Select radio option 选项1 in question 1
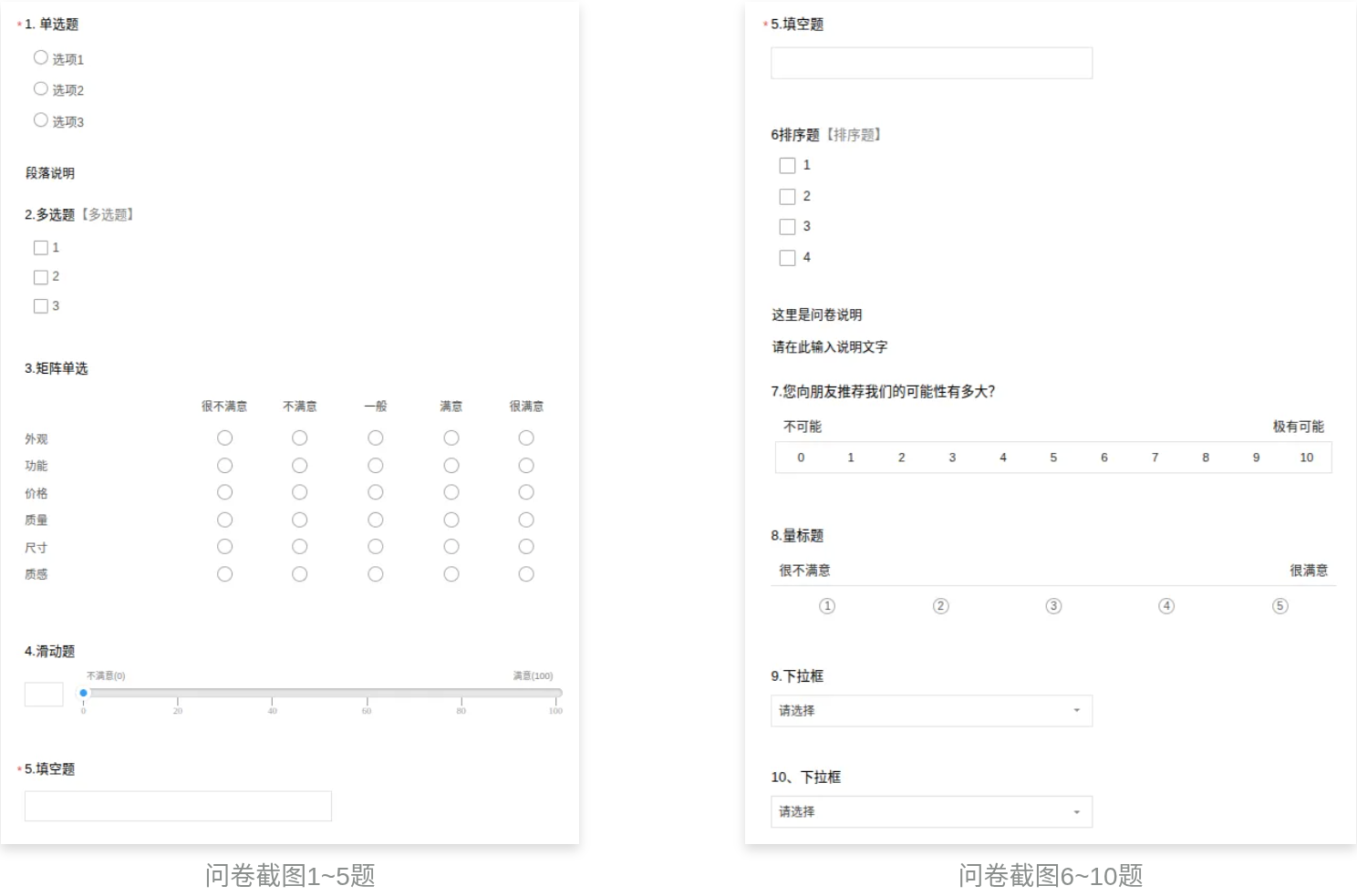This screenshot has height=896, width=1357. click(x=41, y=57)
